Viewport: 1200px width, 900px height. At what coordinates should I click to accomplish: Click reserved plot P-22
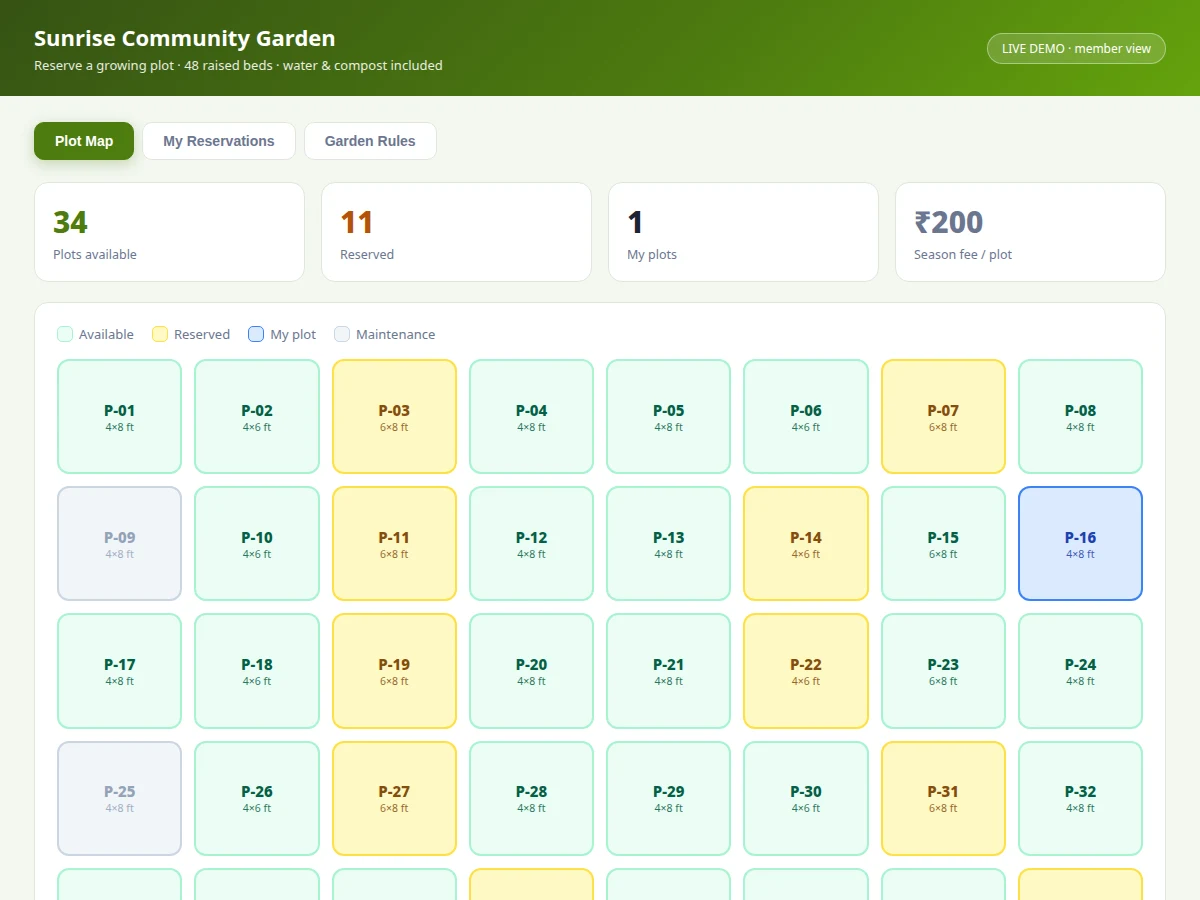point(806,671)
